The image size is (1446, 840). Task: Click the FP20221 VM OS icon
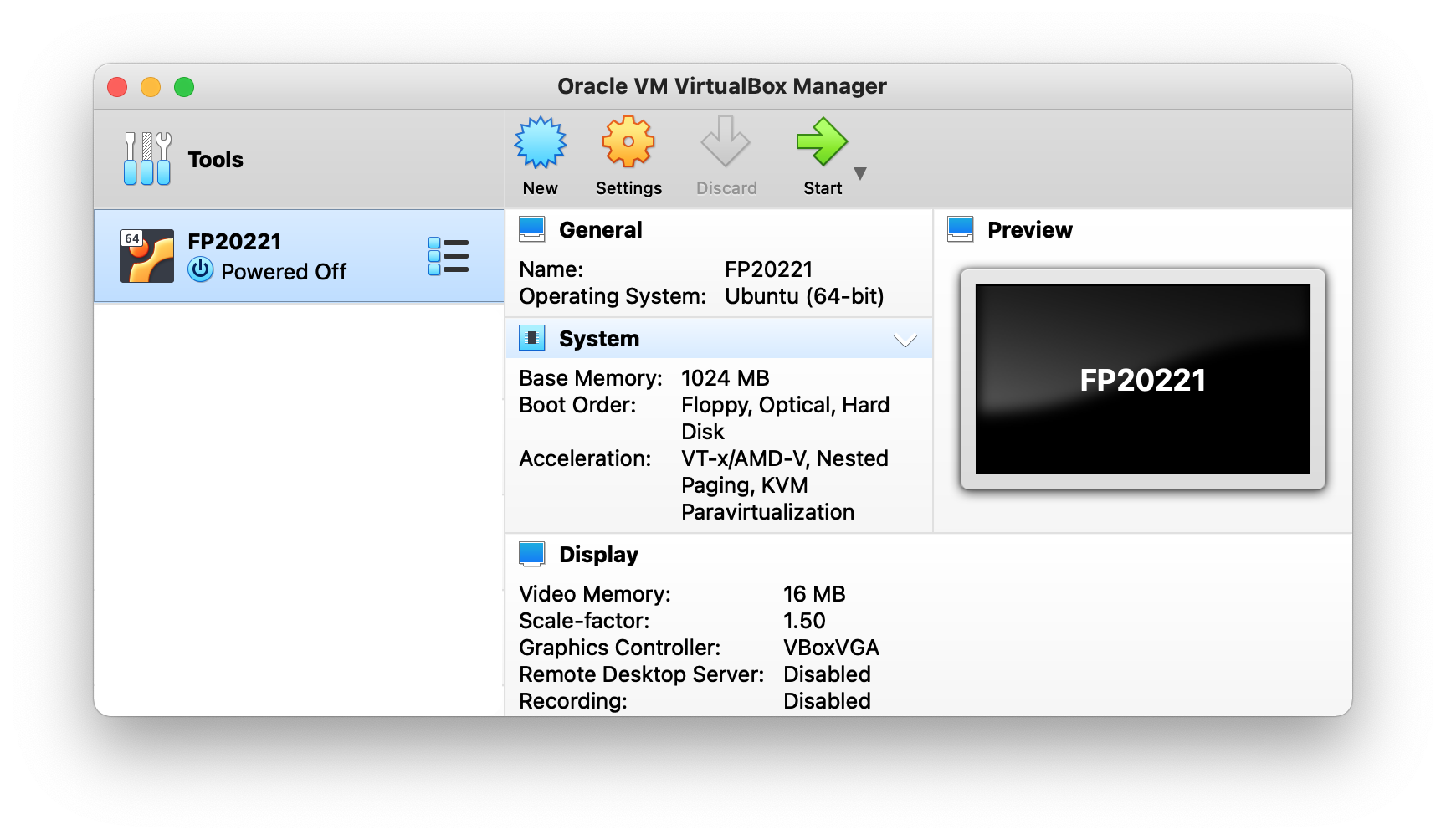[x=147, y=256]
